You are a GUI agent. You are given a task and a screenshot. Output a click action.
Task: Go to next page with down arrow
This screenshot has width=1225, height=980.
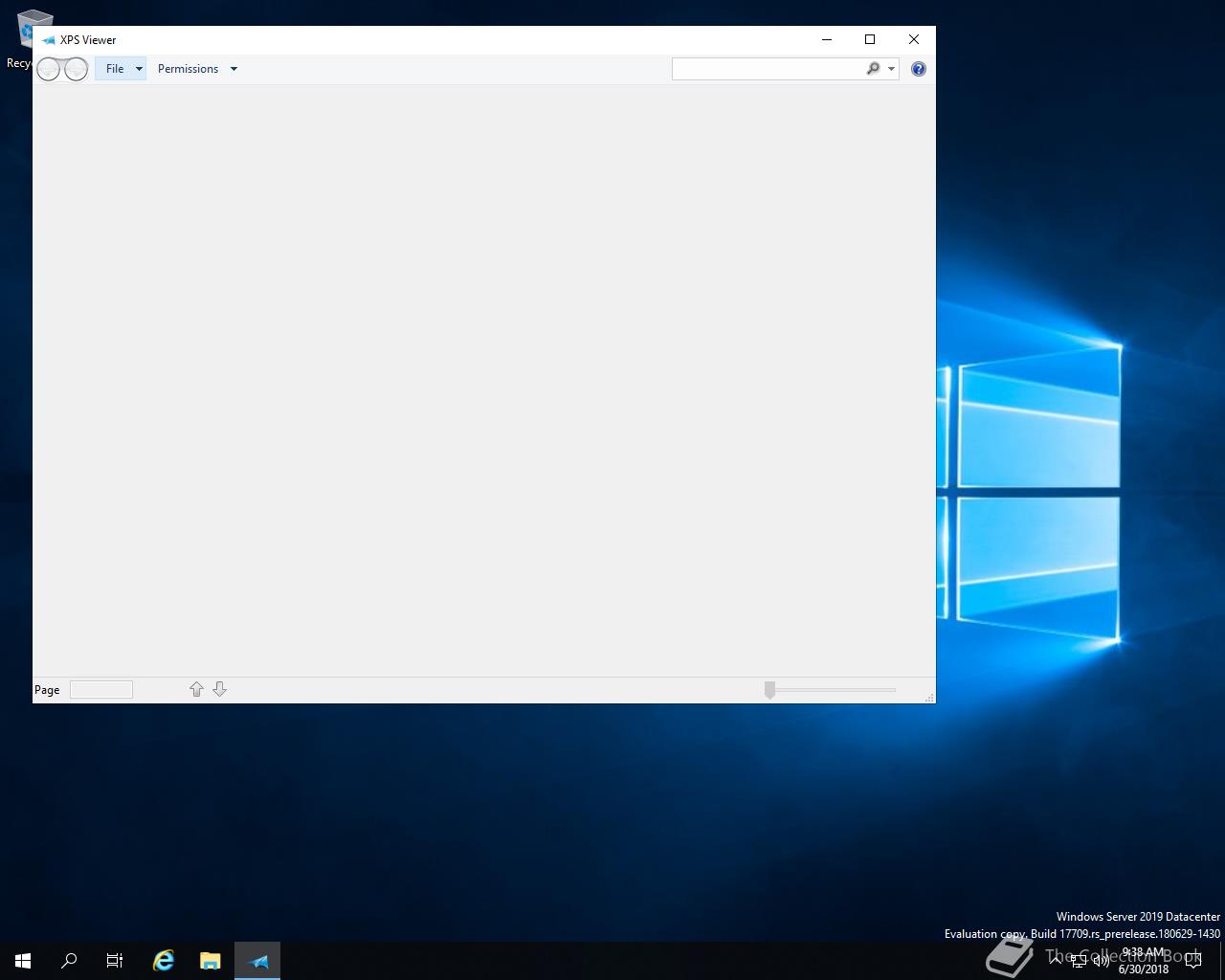pyautogui.click(x=219, y=689)
